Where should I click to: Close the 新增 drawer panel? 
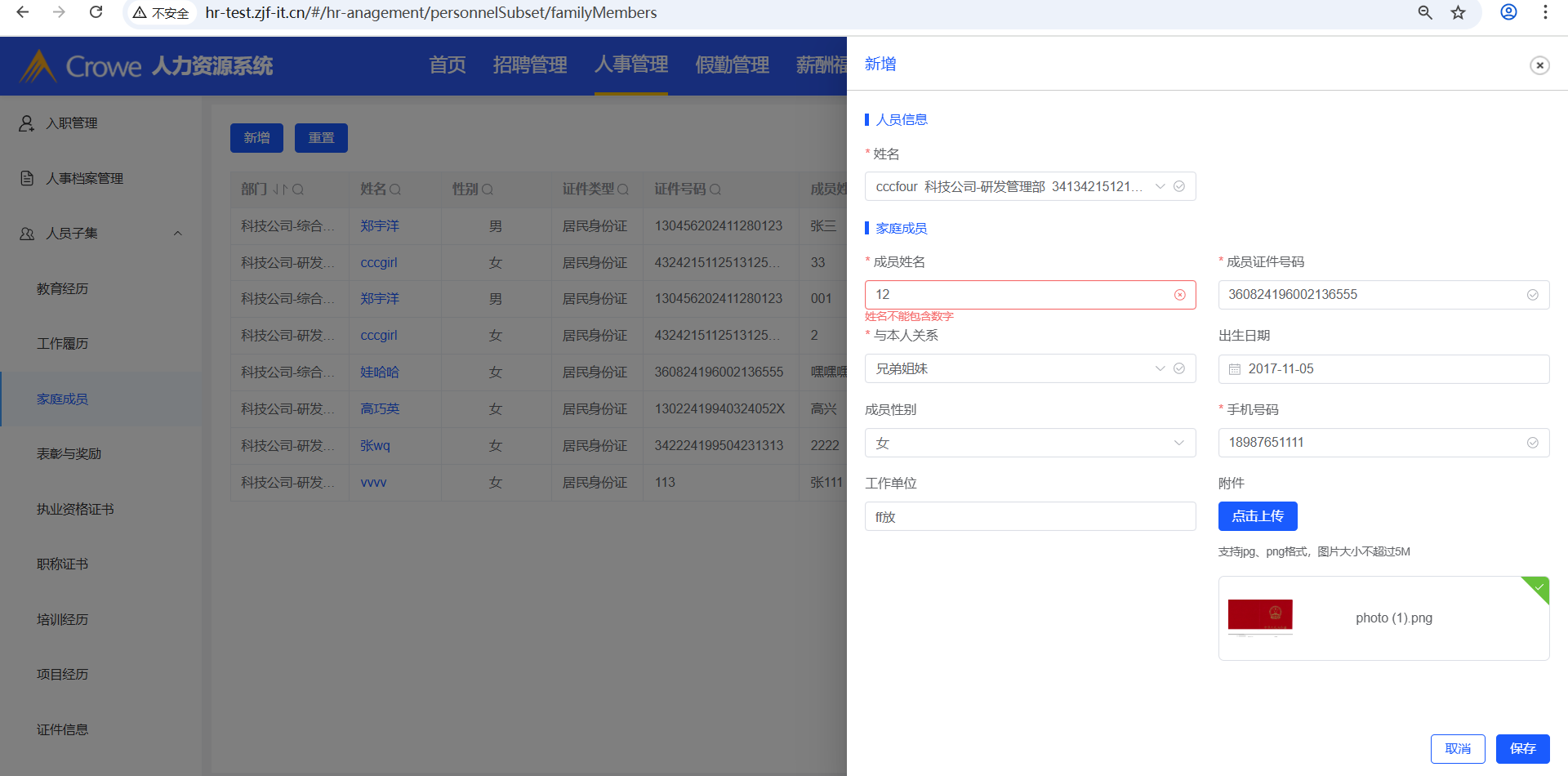(1539, 65)
